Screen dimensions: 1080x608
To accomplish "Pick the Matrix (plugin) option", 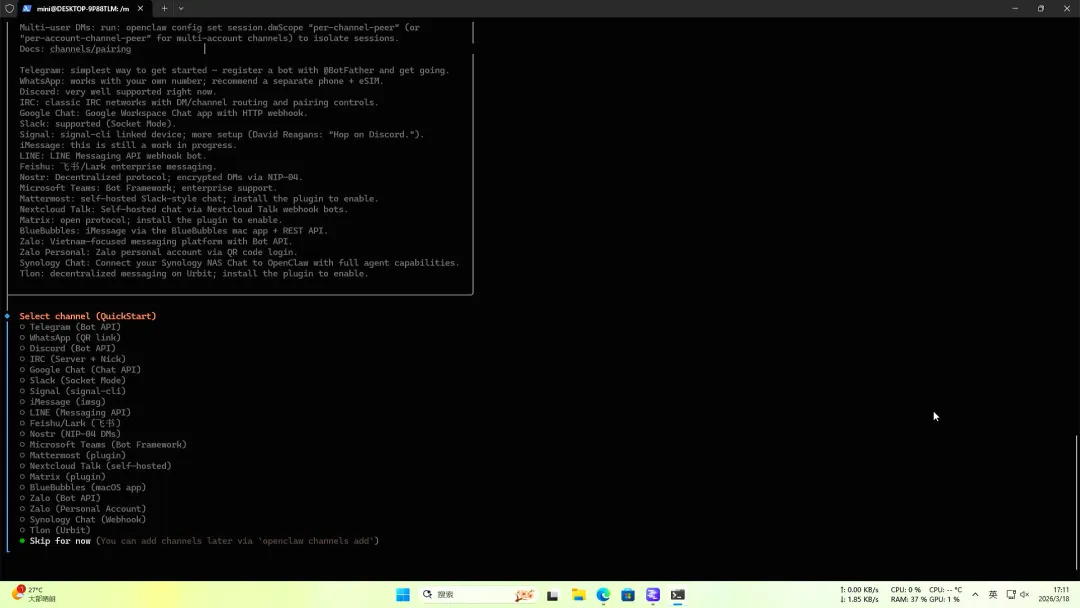I will [x=62, y=476].
